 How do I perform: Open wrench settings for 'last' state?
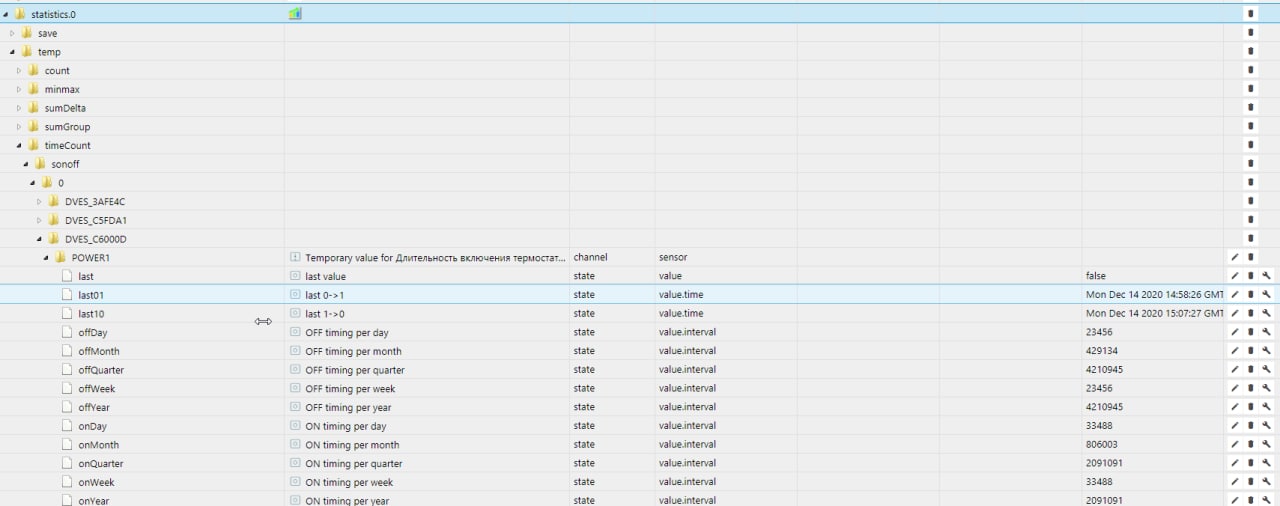point(1266,276)
